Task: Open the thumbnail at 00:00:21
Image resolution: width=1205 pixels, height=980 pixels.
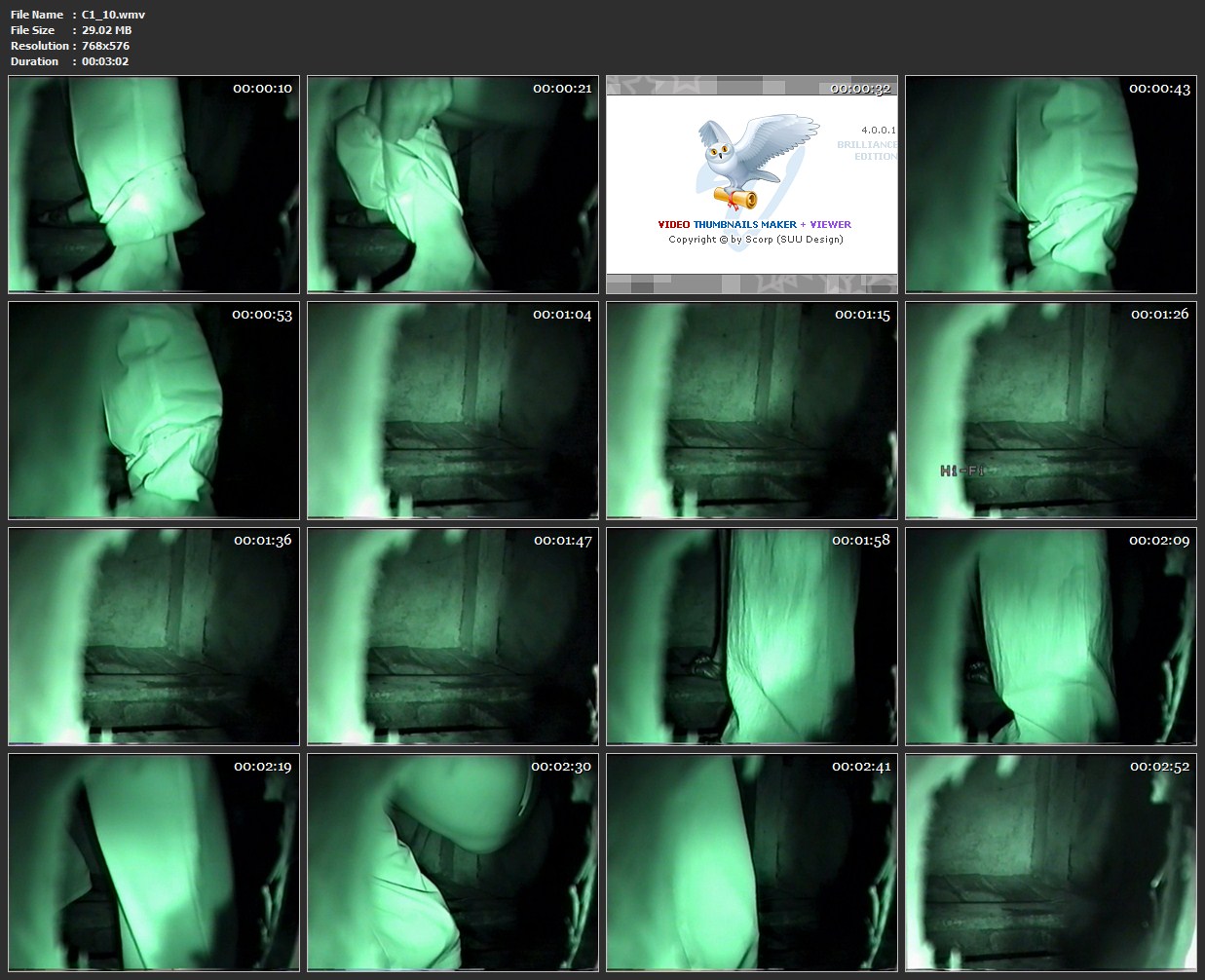Action: coord(453,185)
